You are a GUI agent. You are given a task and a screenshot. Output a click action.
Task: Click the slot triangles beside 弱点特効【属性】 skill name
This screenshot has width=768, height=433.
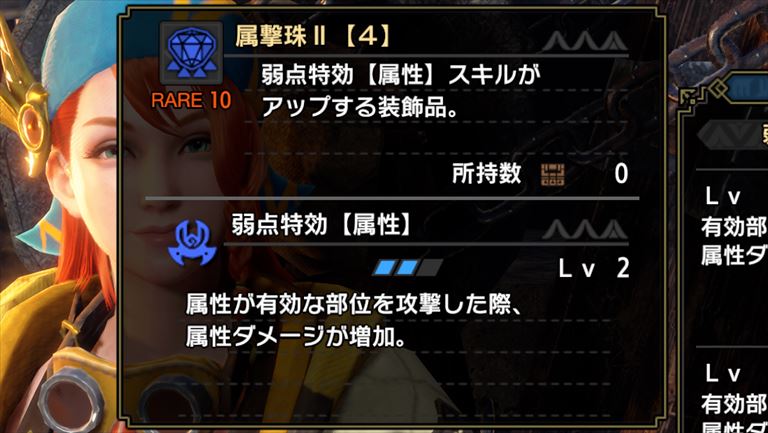584,229
